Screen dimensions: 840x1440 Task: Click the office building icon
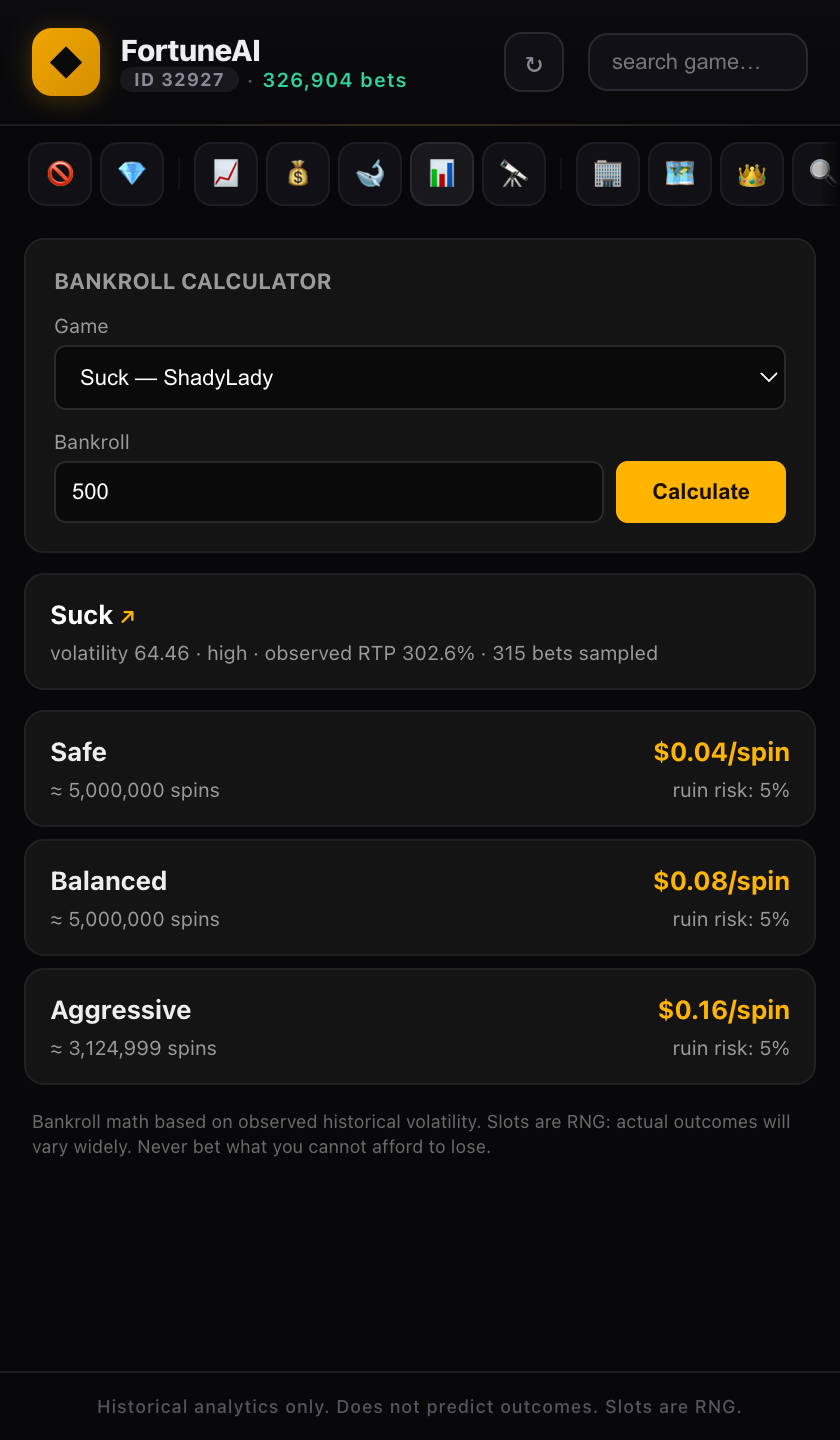(607, 173)
